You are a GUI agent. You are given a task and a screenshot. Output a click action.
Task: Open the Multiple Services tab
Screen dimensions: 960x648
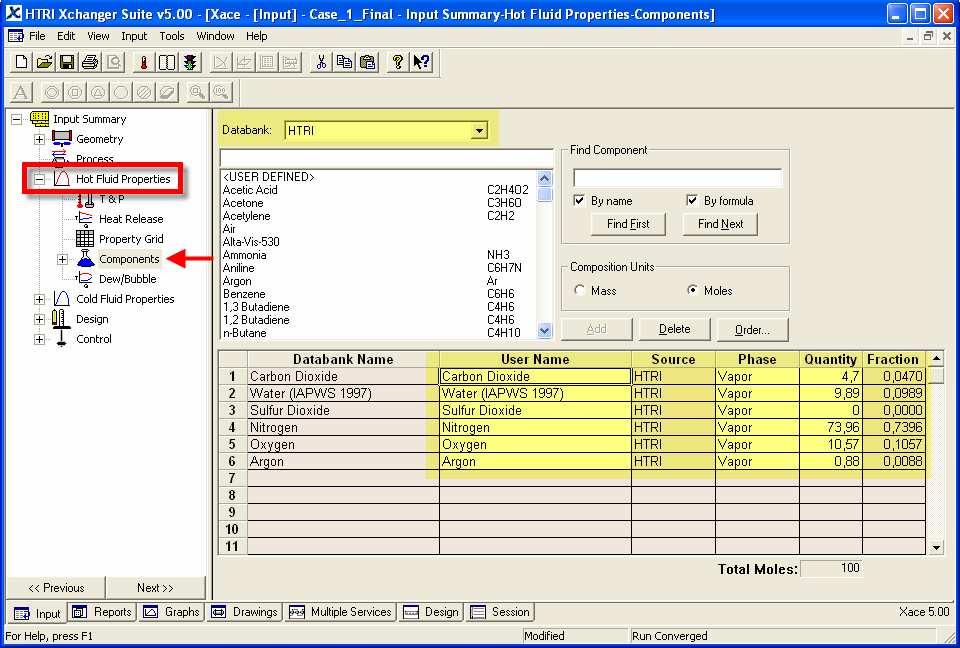tap(341, 612)
